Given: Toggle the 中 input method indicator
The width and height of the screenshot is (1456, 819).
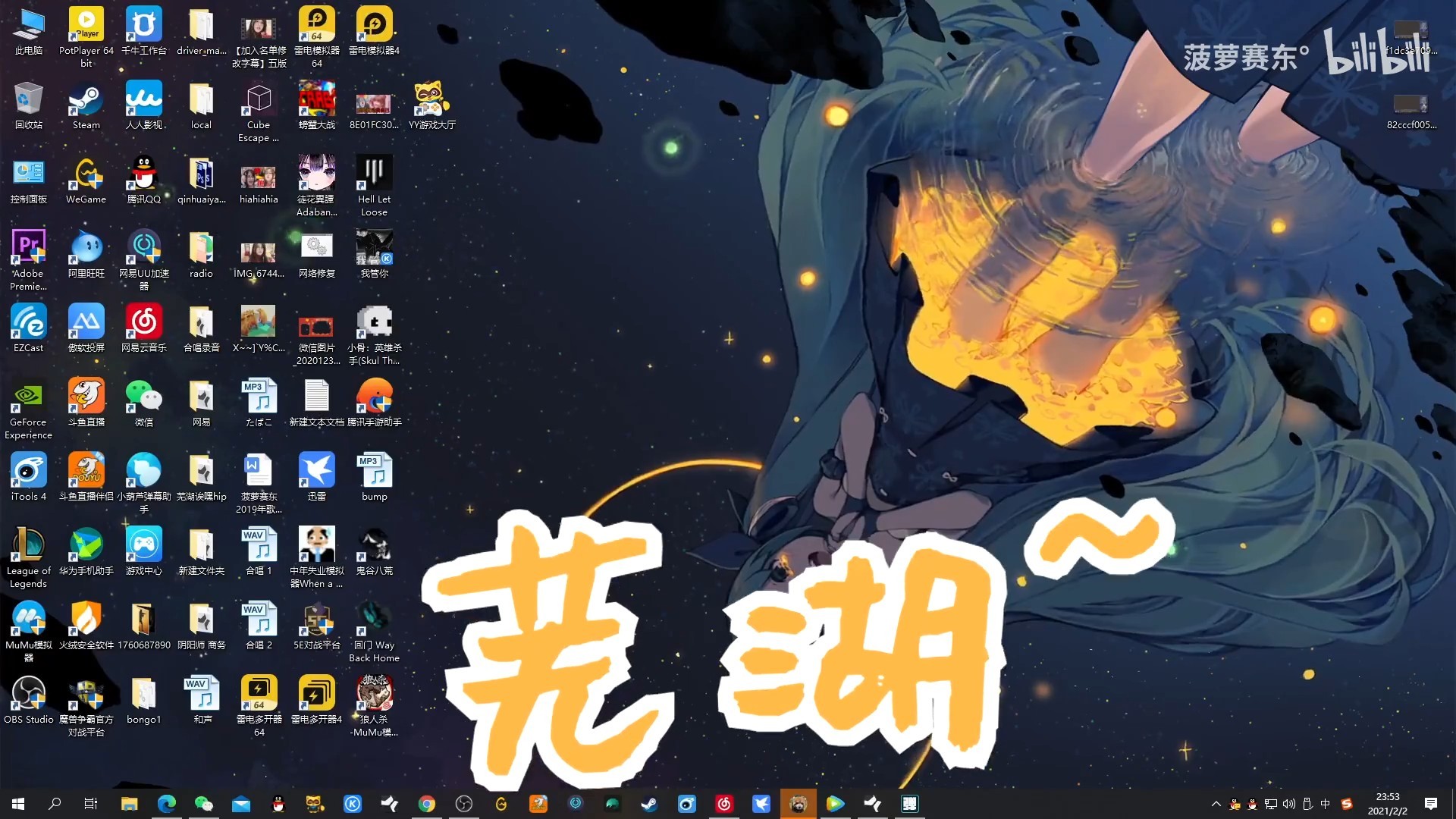Looking at the screenshot, I should click(x=1326, y=804).
